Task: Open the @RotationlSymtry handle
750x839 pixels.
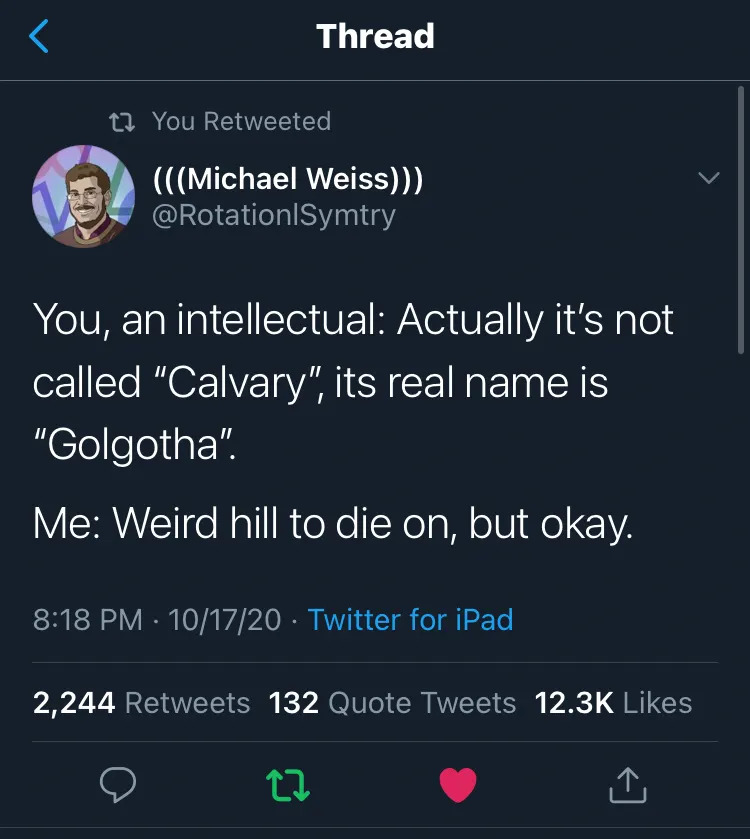Action: click(x=273, y=214)
